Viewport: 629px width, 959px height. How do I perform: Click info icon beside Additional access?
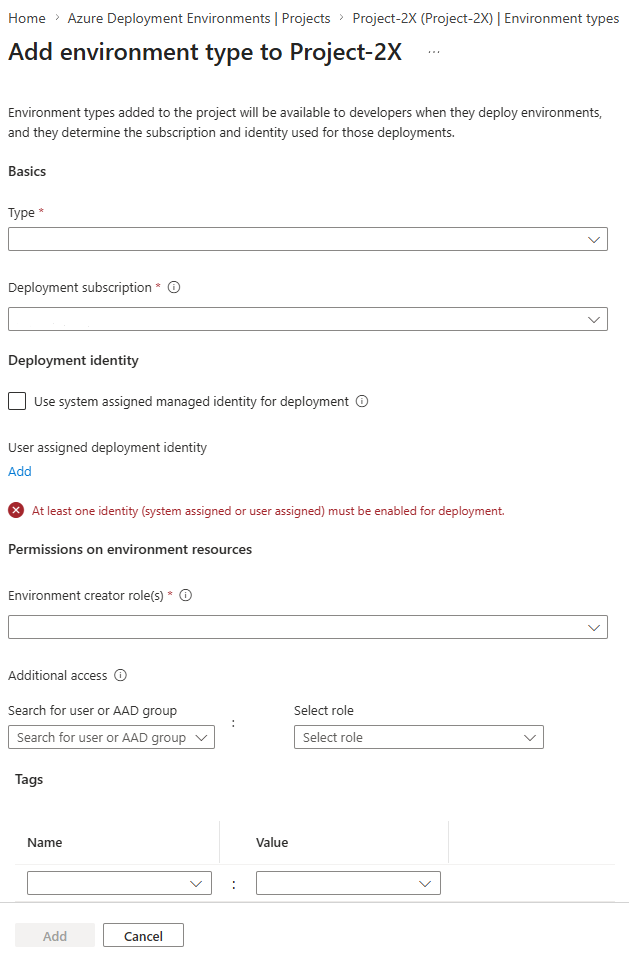[x=121, y=675]
